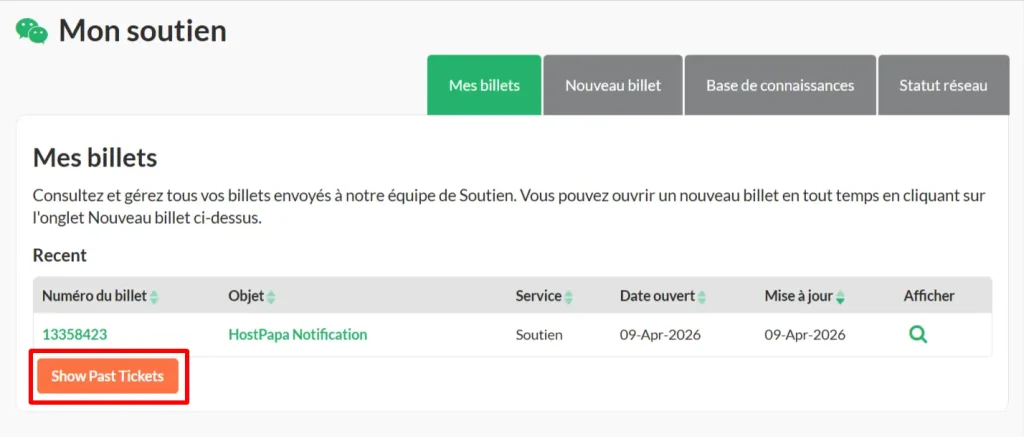This screenshot has width=1024, height=437.
Task: Click the Afficher column header
Action: click(928, 296)
